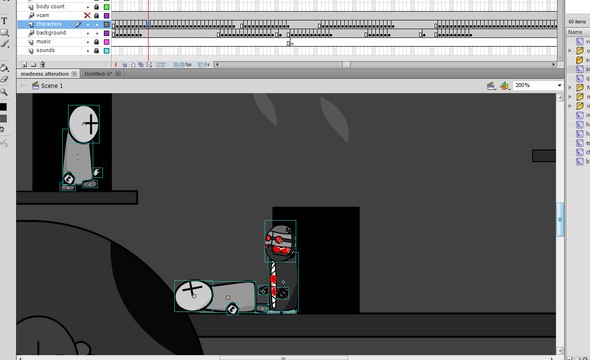The width and height of the screenshot is (590, 360).
Task: Unlock the body count layer
Action: (97, 7)
